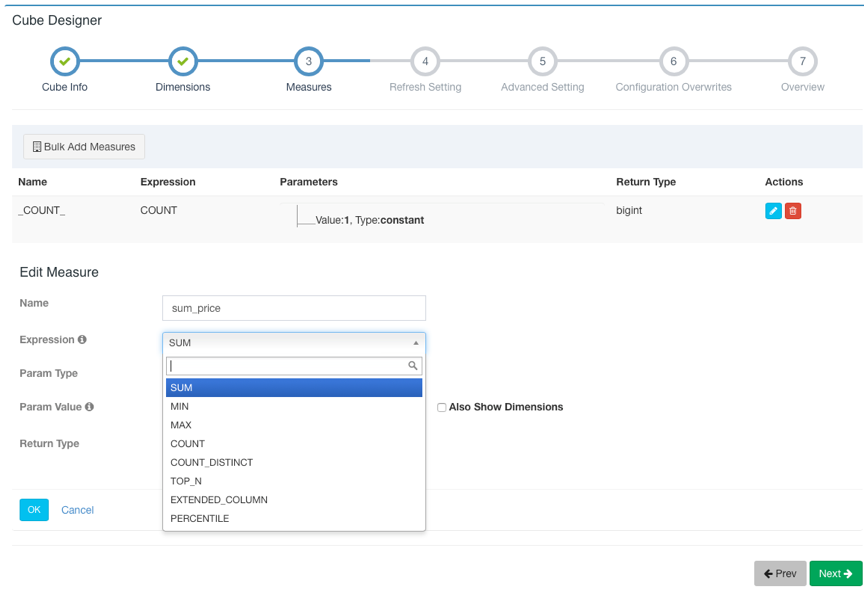Screen dimensions: 864x591
Task: Click the Bulk Add Measures button
Action: [x=84, y=147]
